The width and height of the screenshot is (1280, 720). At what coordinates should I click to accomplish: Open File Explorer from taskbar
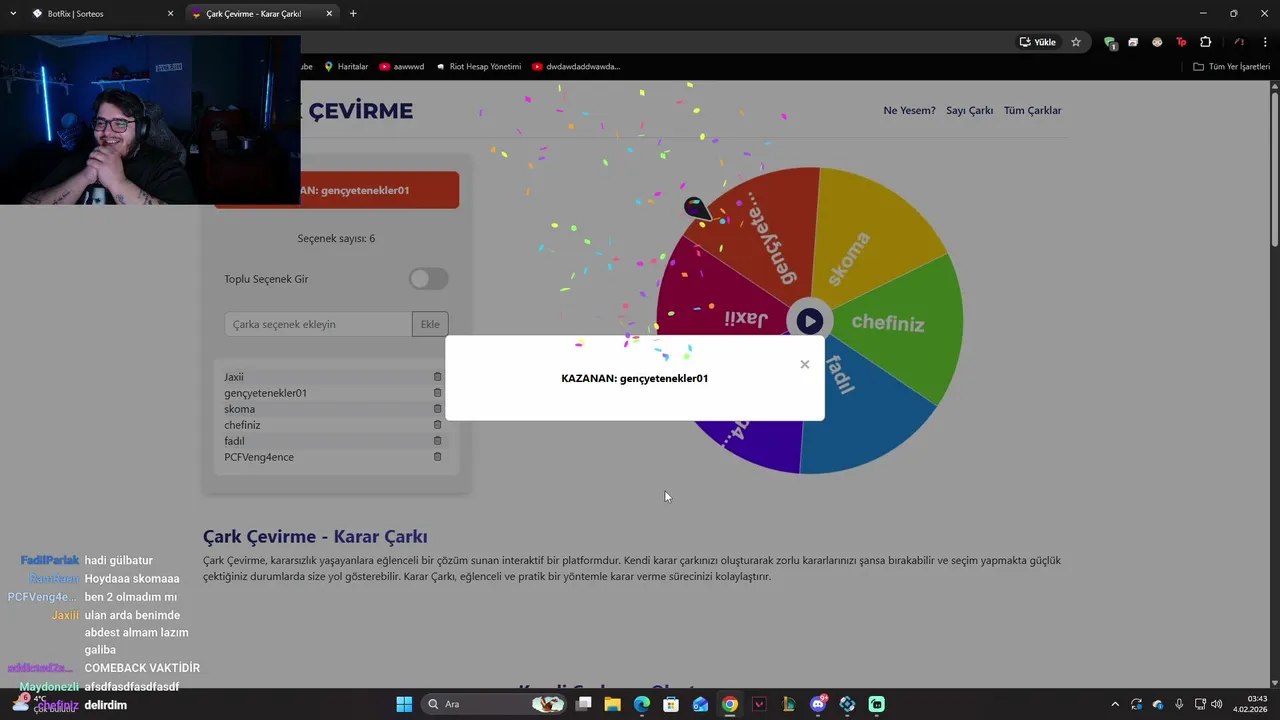(612, 704)
